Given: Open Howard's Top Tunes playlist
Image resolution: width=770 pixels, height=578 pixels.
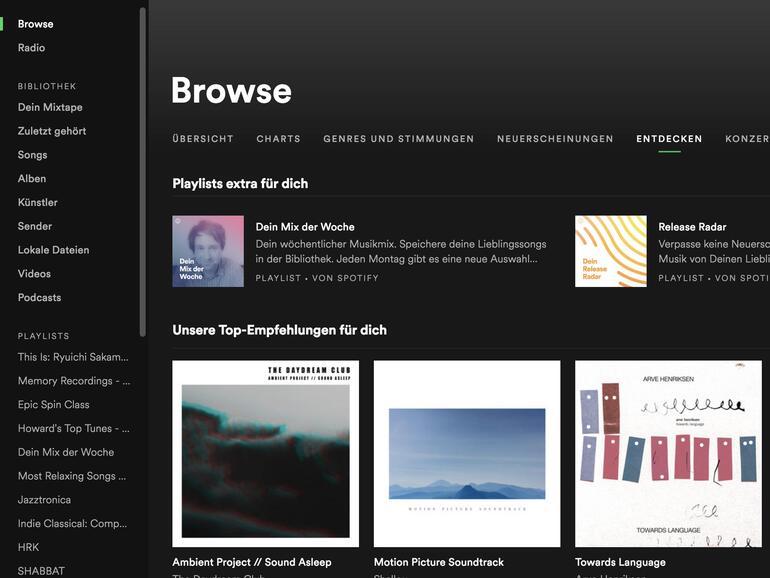Looking at the screenshot, I should click(x=74, y=429).
